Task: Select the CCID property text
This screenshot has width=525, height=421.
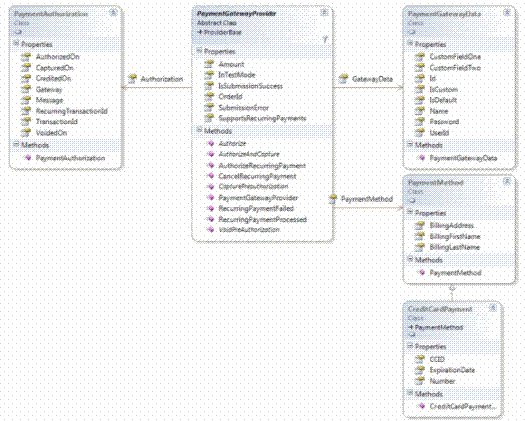Action: [x=437, y=359]
